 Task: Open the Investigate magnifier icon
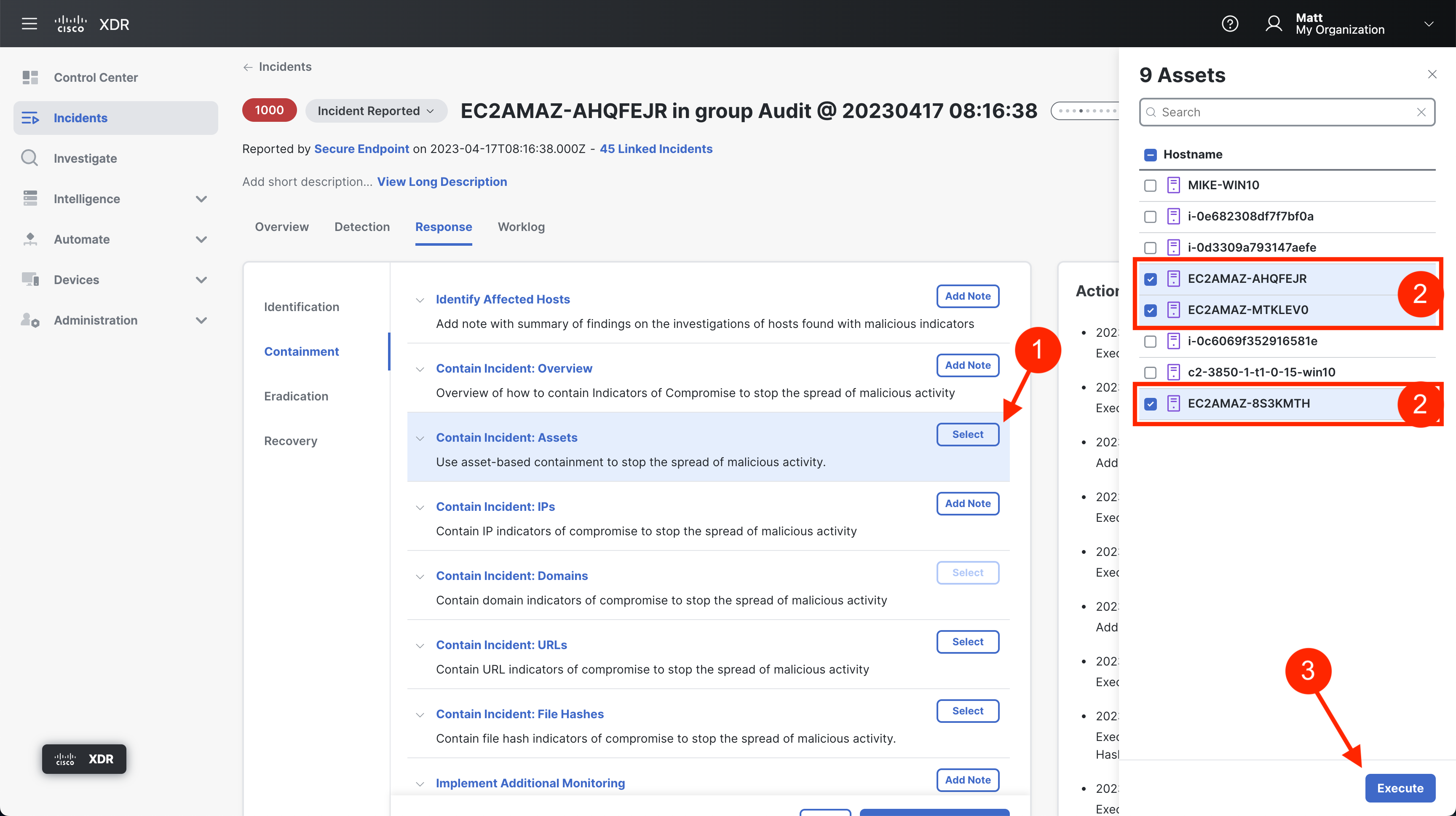(29, 158)
